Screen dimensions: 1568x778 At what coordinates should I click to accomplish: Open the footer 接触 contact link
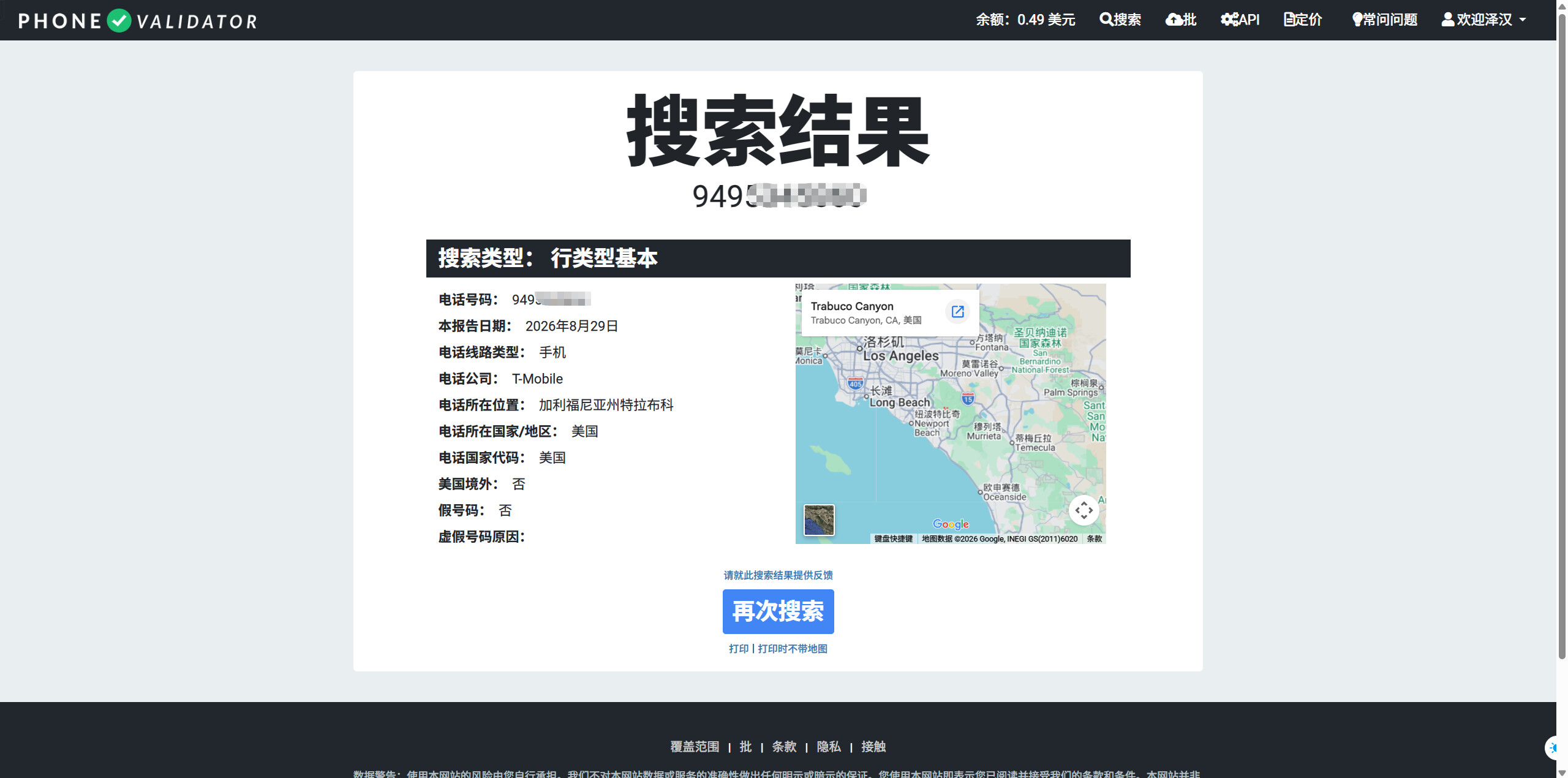click(x=873, y=747)
